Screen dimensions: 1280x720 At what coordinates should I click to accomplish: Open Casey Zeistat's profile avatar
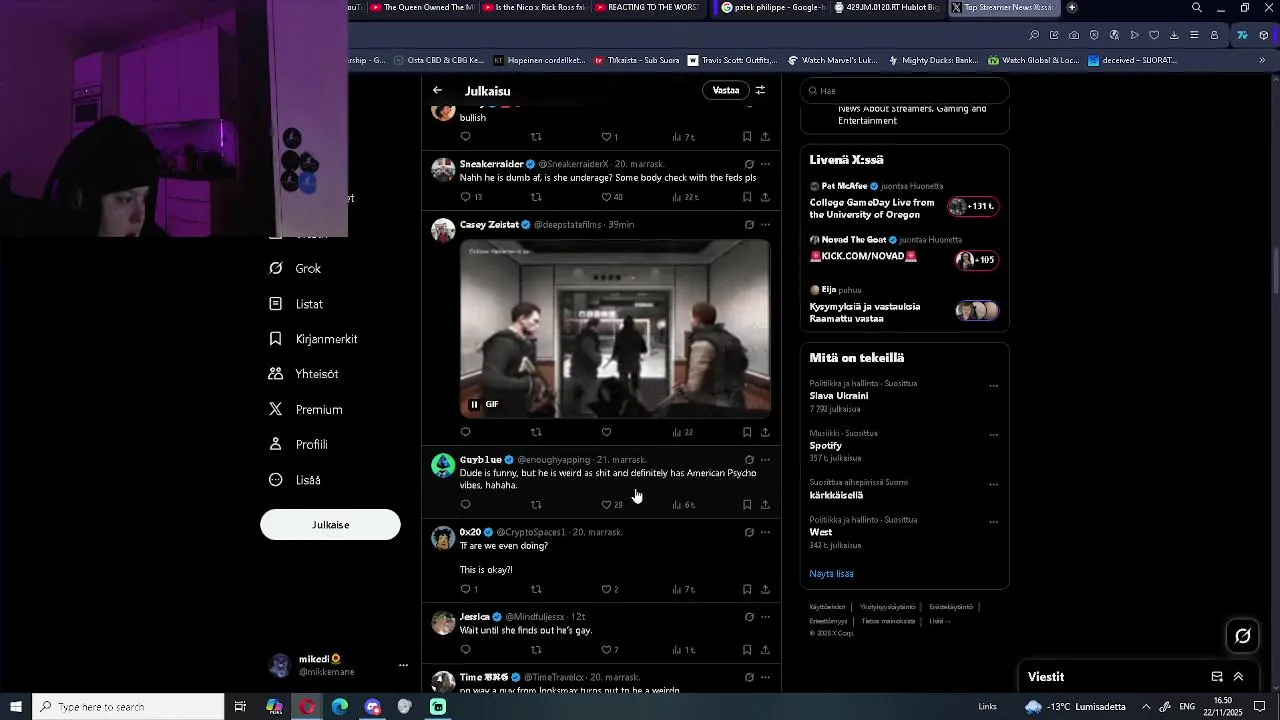click(443, 231)
